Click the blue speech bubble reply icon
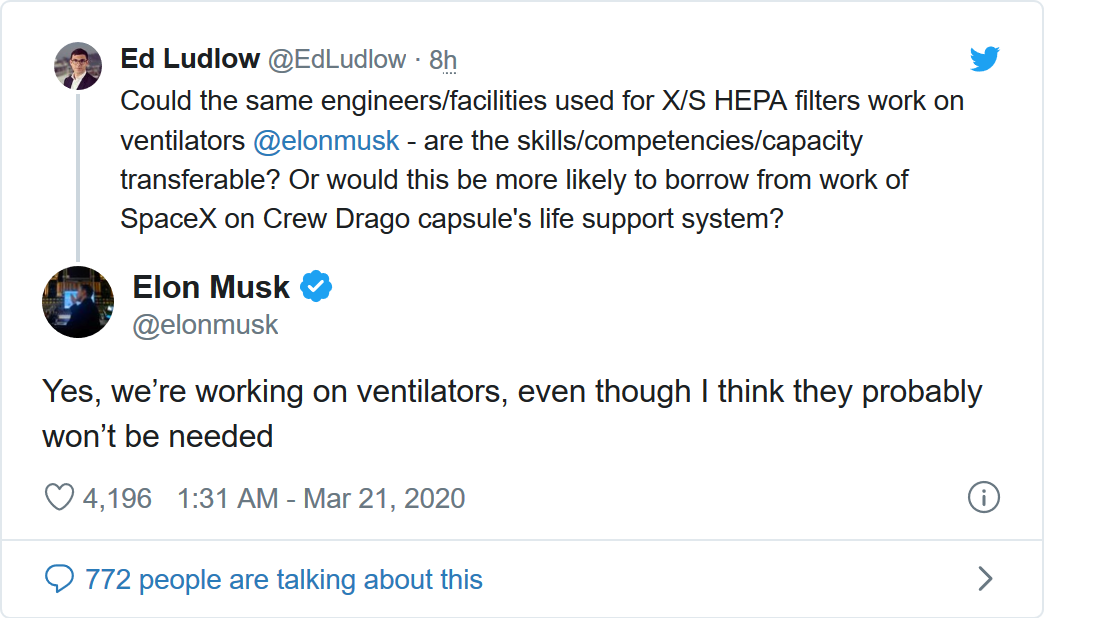This screenshot has width=1100, height=618. (x=61, y=578)
